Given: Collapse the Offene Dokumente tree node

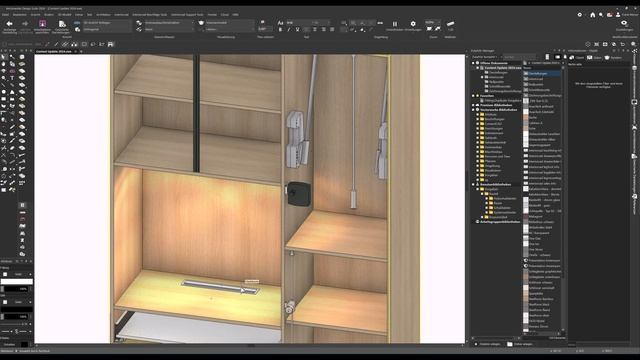Looking at the screenshot, I should (x=473, y=63).
